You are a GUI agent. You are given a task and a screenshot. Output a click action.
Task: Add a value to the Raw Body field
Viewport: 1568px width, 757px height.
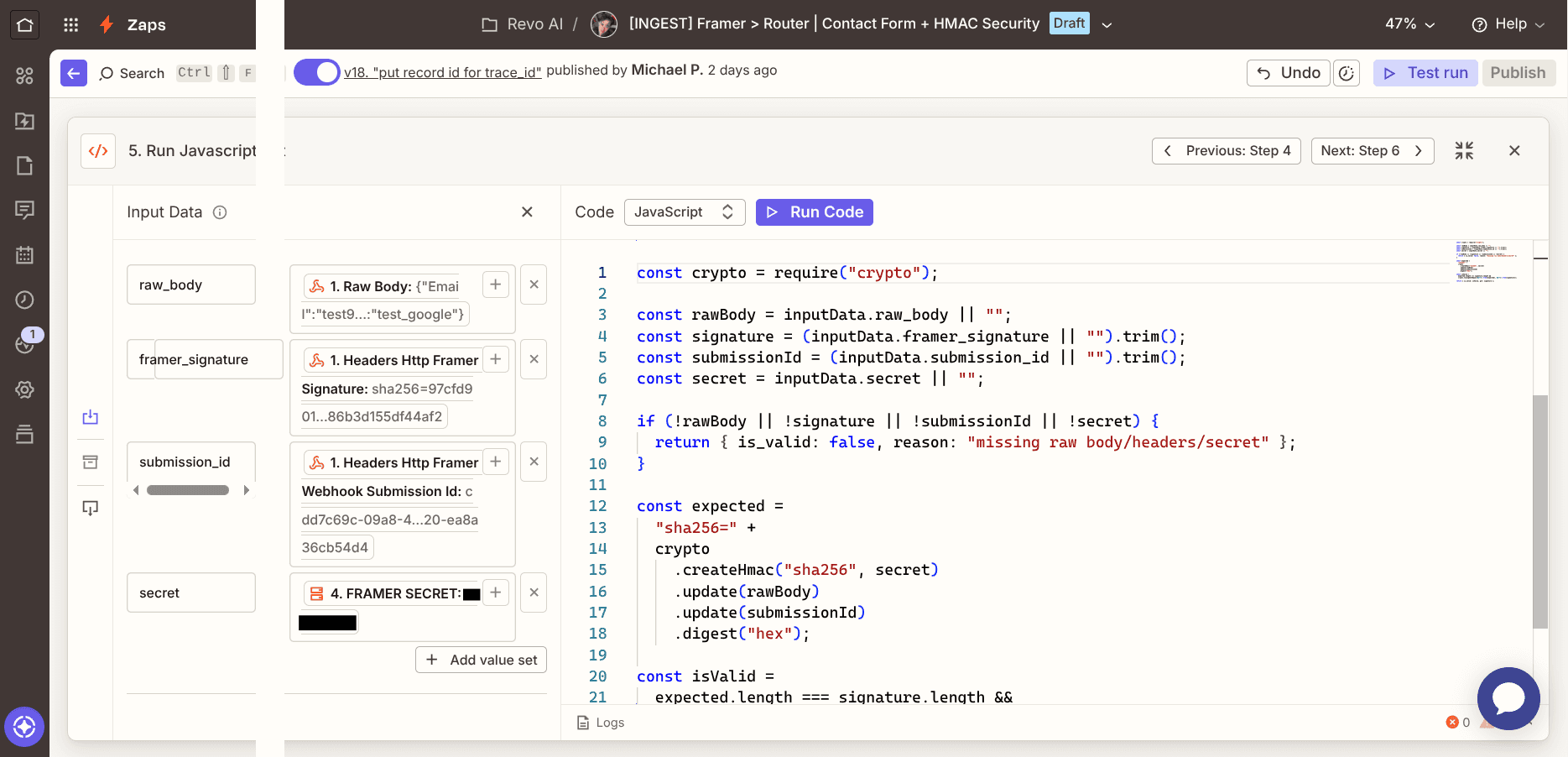coord(496,285)
